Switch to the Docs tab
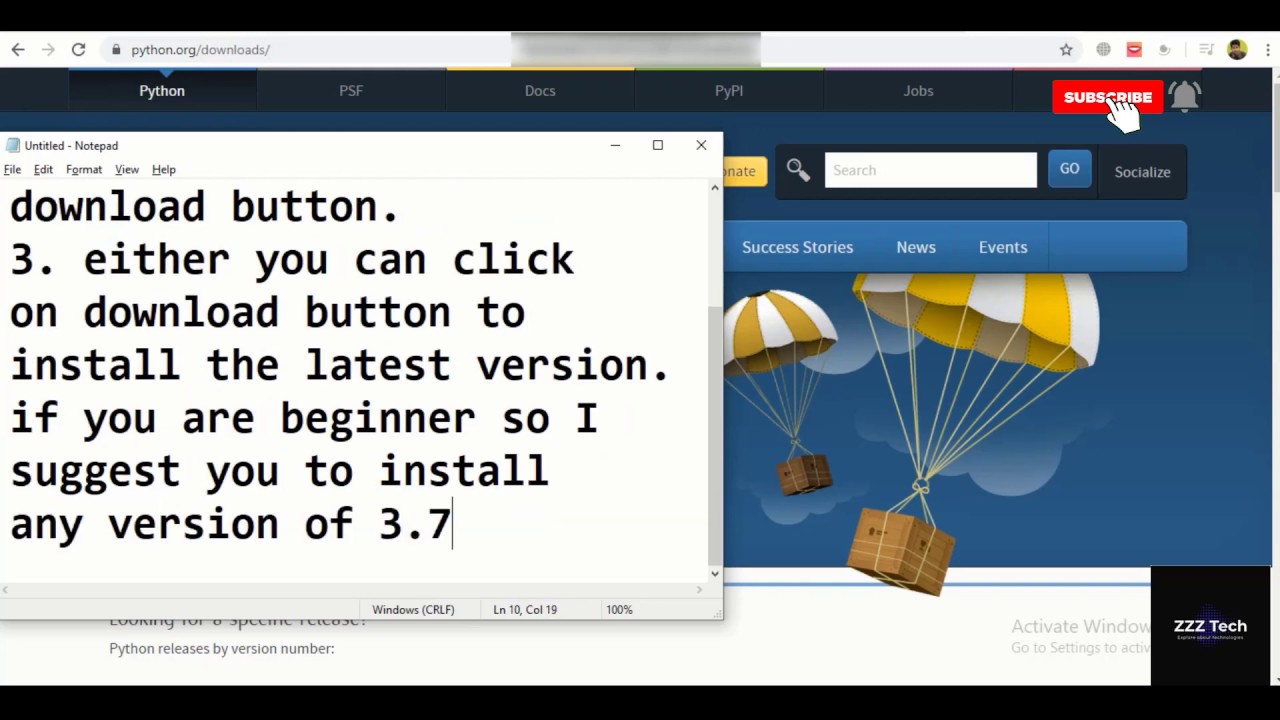Image resolution: width=1280 pixels, height=720 pixels. (540, 91)
